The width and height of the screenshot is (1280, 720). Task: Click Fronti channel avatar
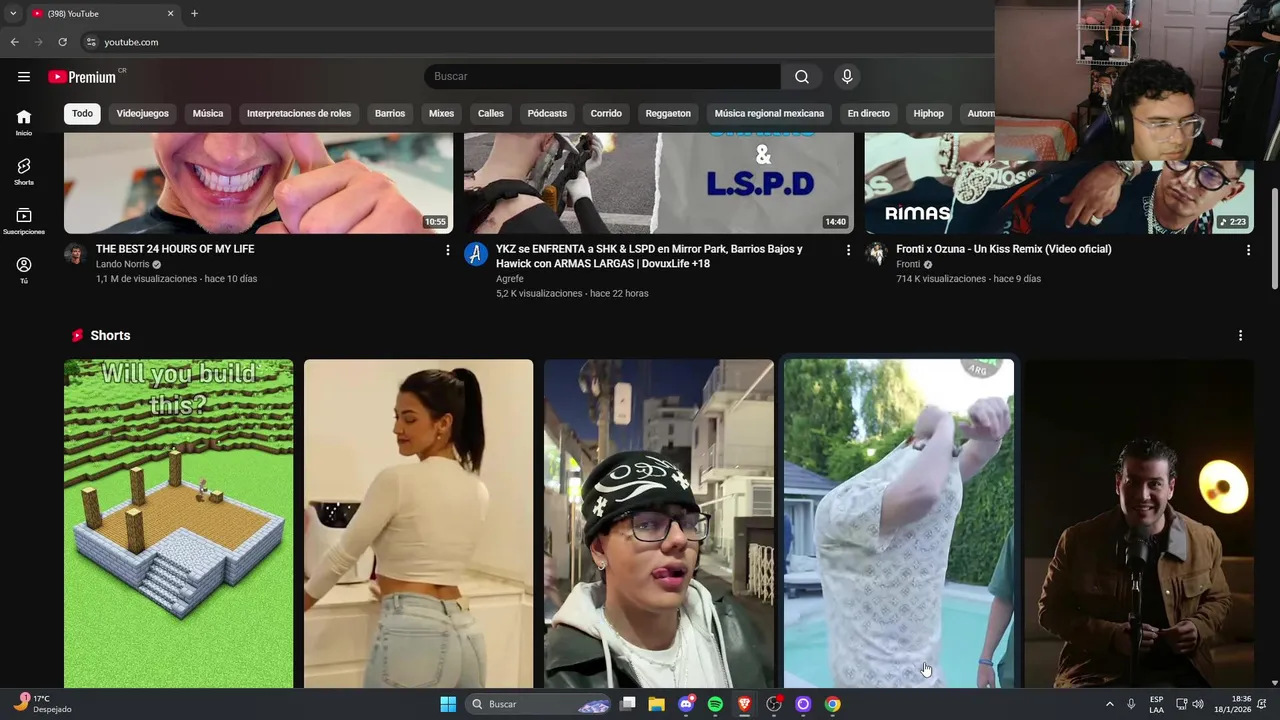pos(876,254)
